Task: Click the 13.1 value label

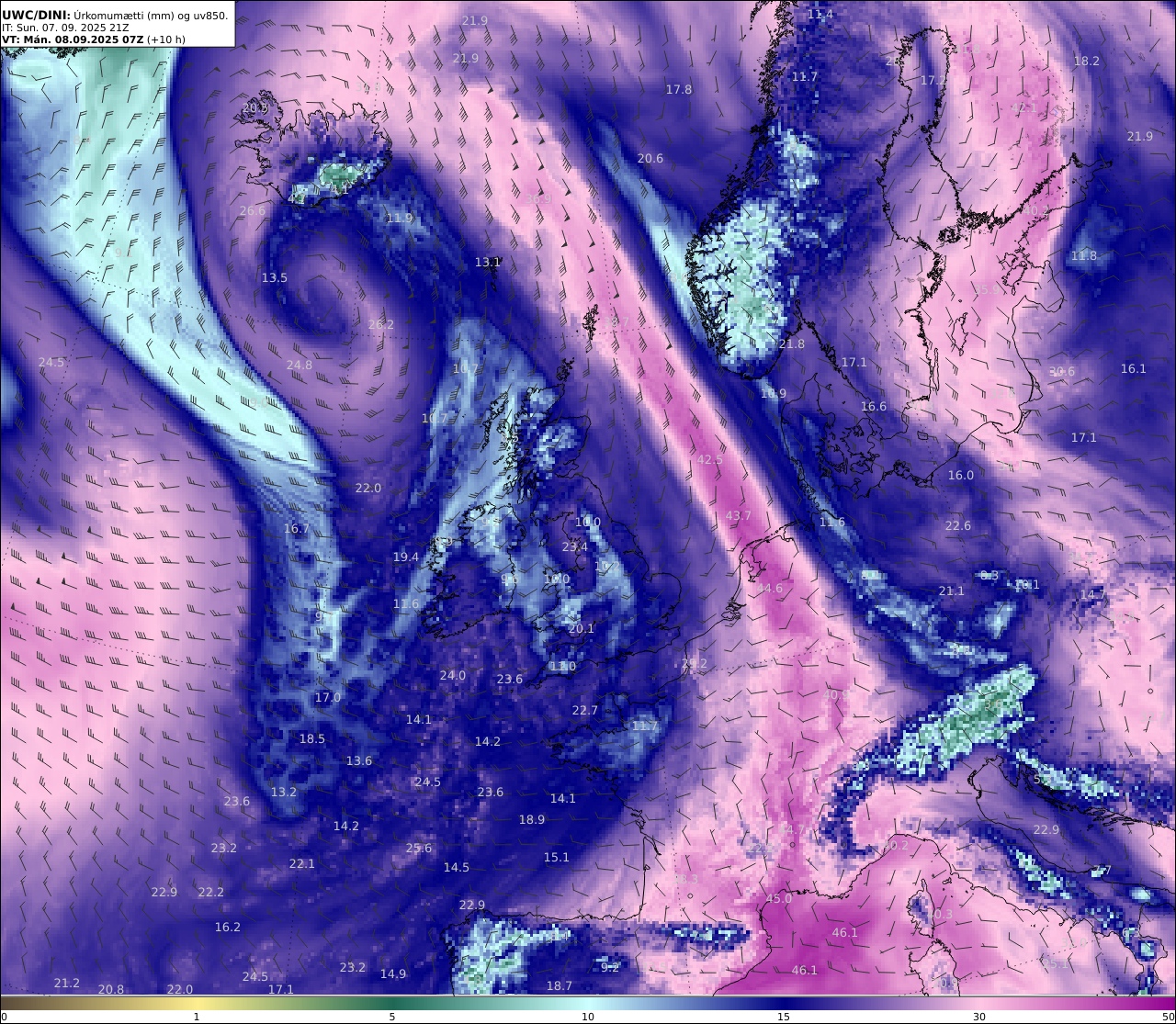Action: pyautogui.click(x=488, y=262)
